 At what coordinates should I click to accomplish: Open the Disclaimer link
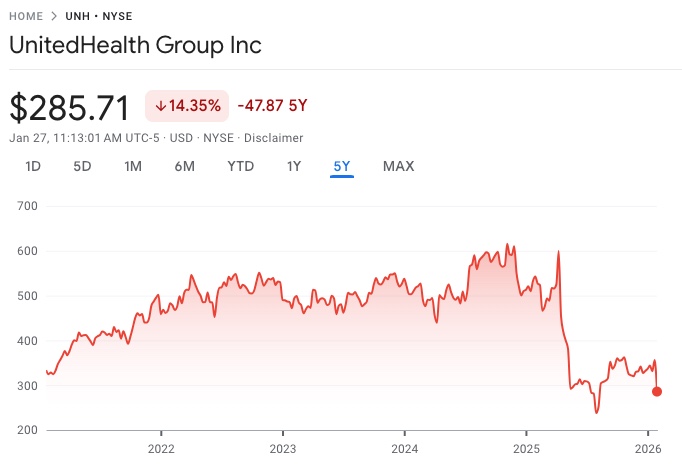(x=274, y=138)
